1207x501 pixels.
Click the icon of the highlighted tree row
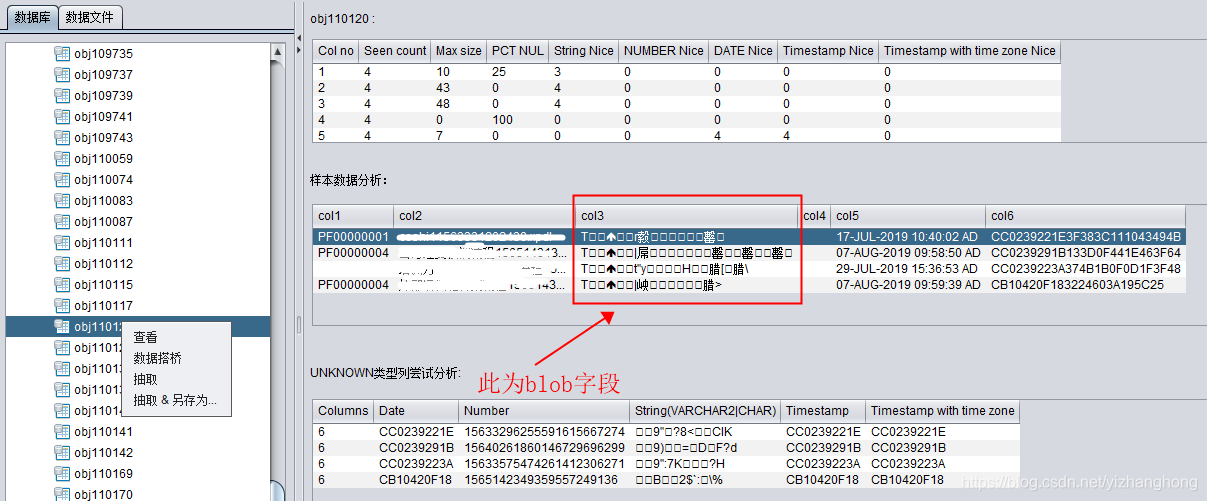61,327
